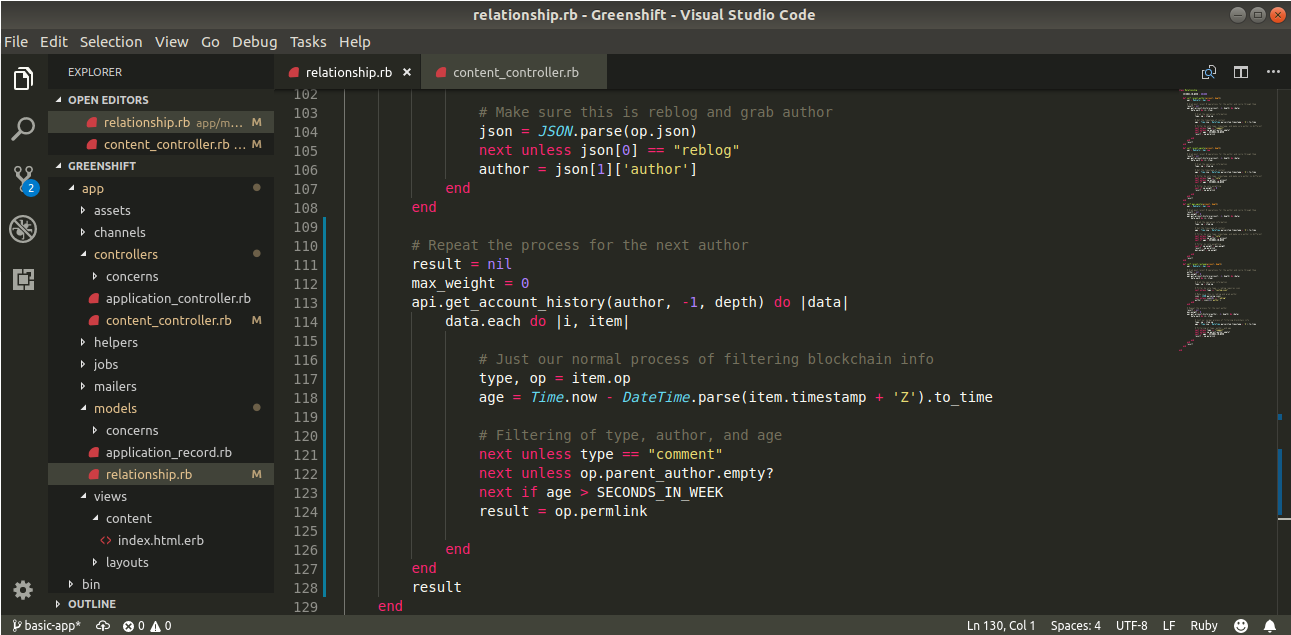Image resolution: width=1291 pixels, height=635 pixels.
Task: Open the Help menu
Action: 354,42
